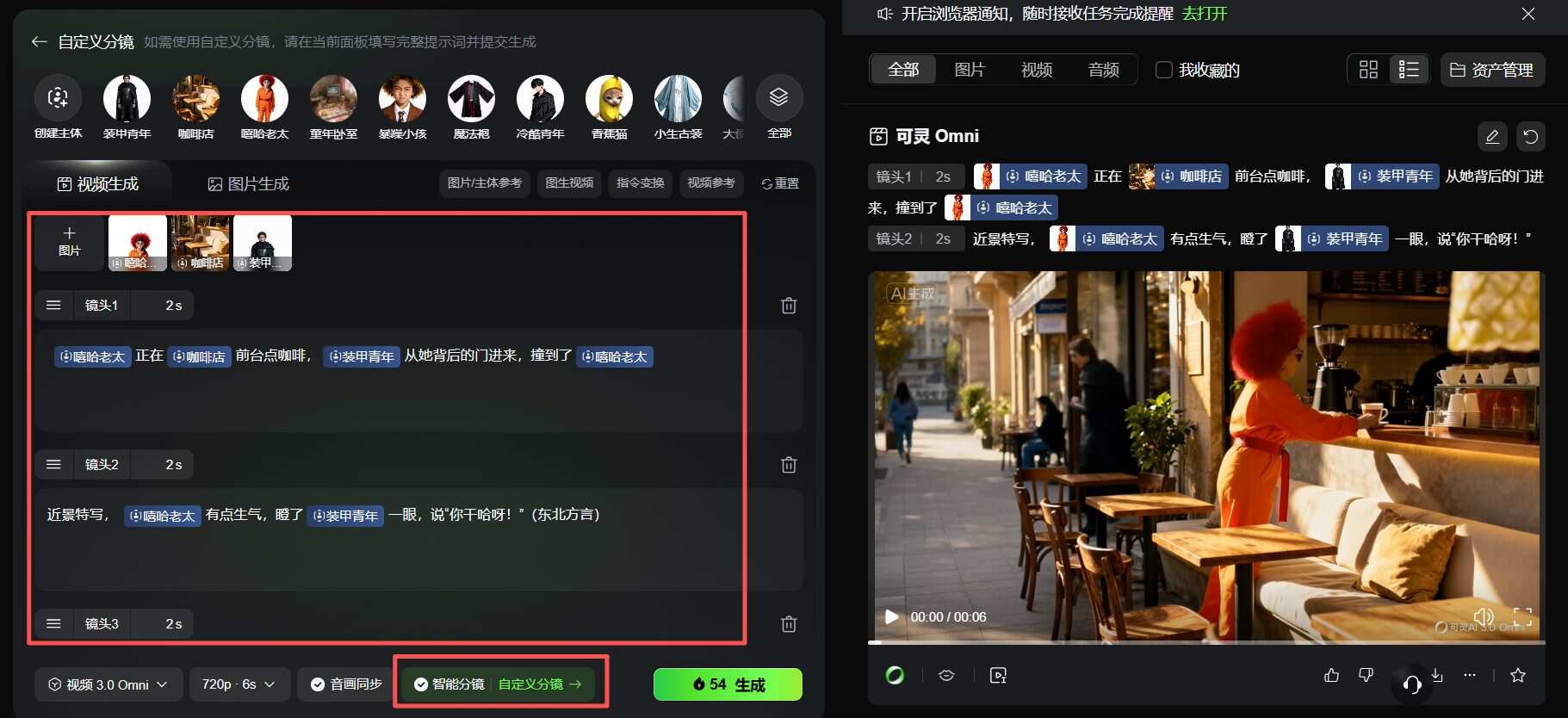Select the 图片 filter tab
This screenshot has width=1568, height=718.
pyautogui.click(x=970, y=70)
